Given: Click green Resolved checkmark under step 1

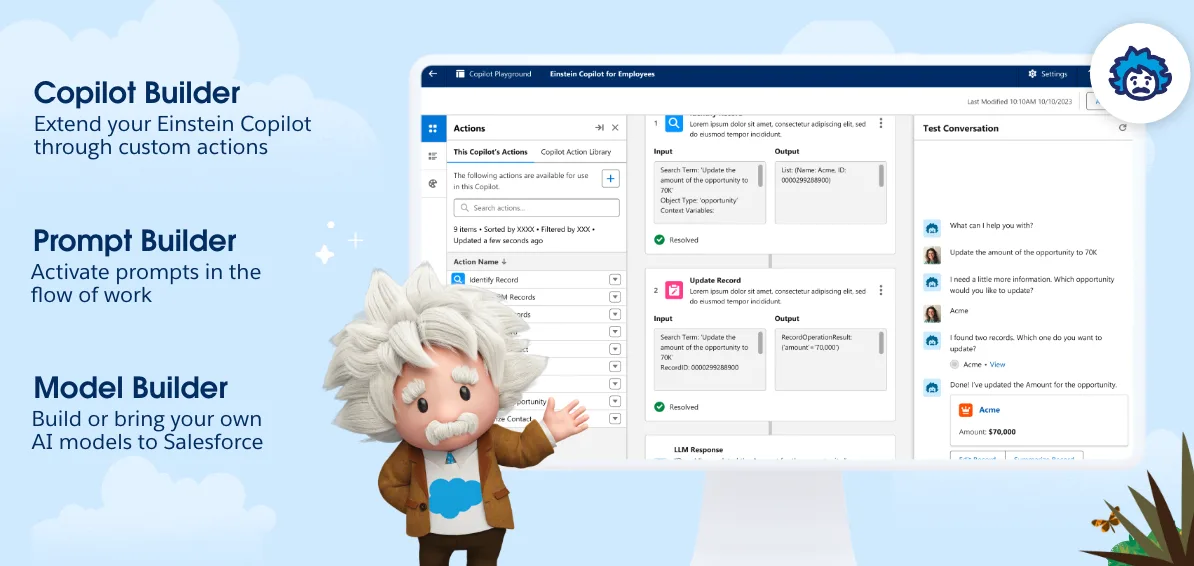Looking at the screenshot, I should click(x=659, y=239).
